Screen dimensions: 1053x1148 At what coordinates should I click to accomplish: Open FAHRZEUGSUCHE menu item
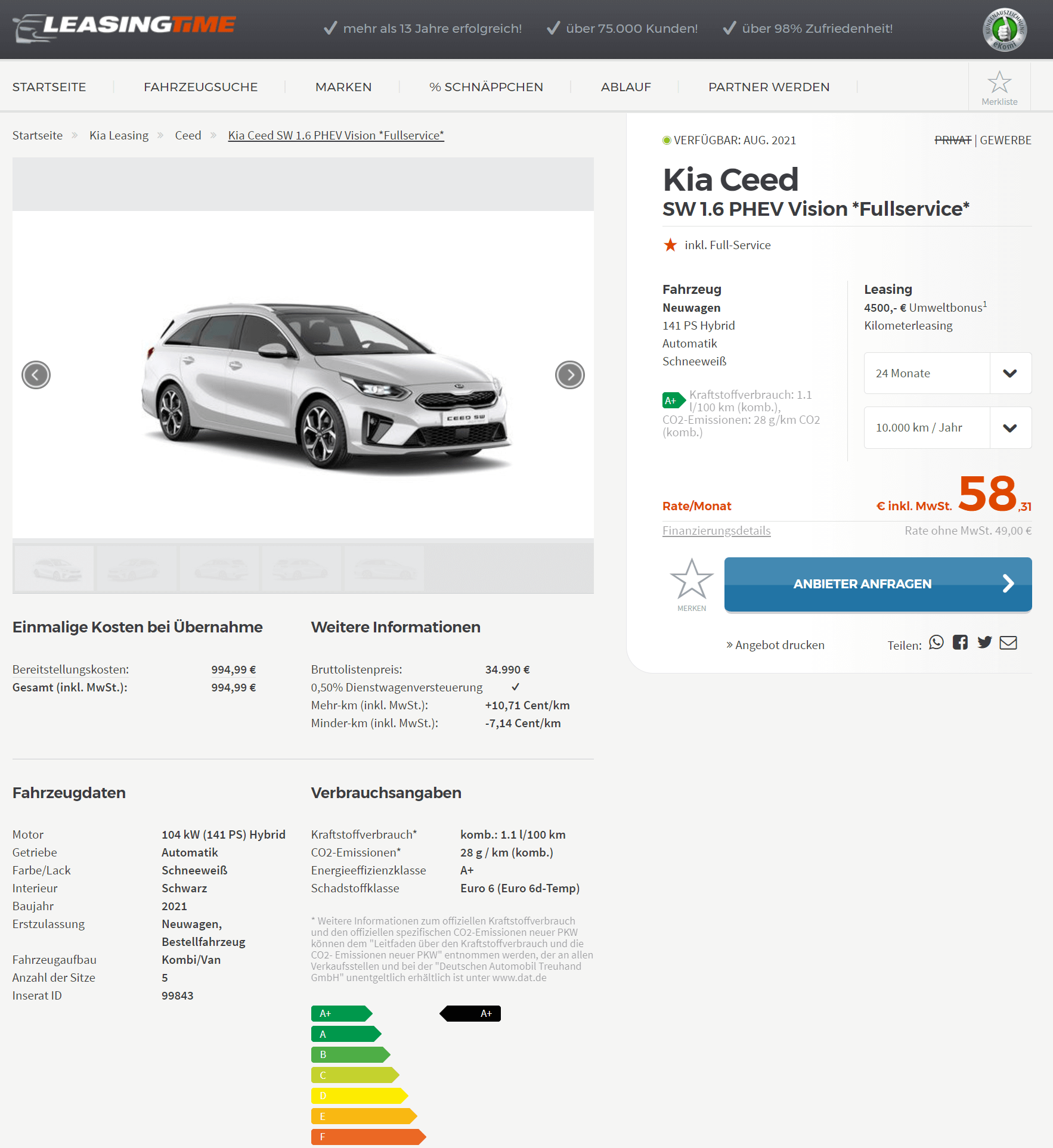tap(201, 87)
